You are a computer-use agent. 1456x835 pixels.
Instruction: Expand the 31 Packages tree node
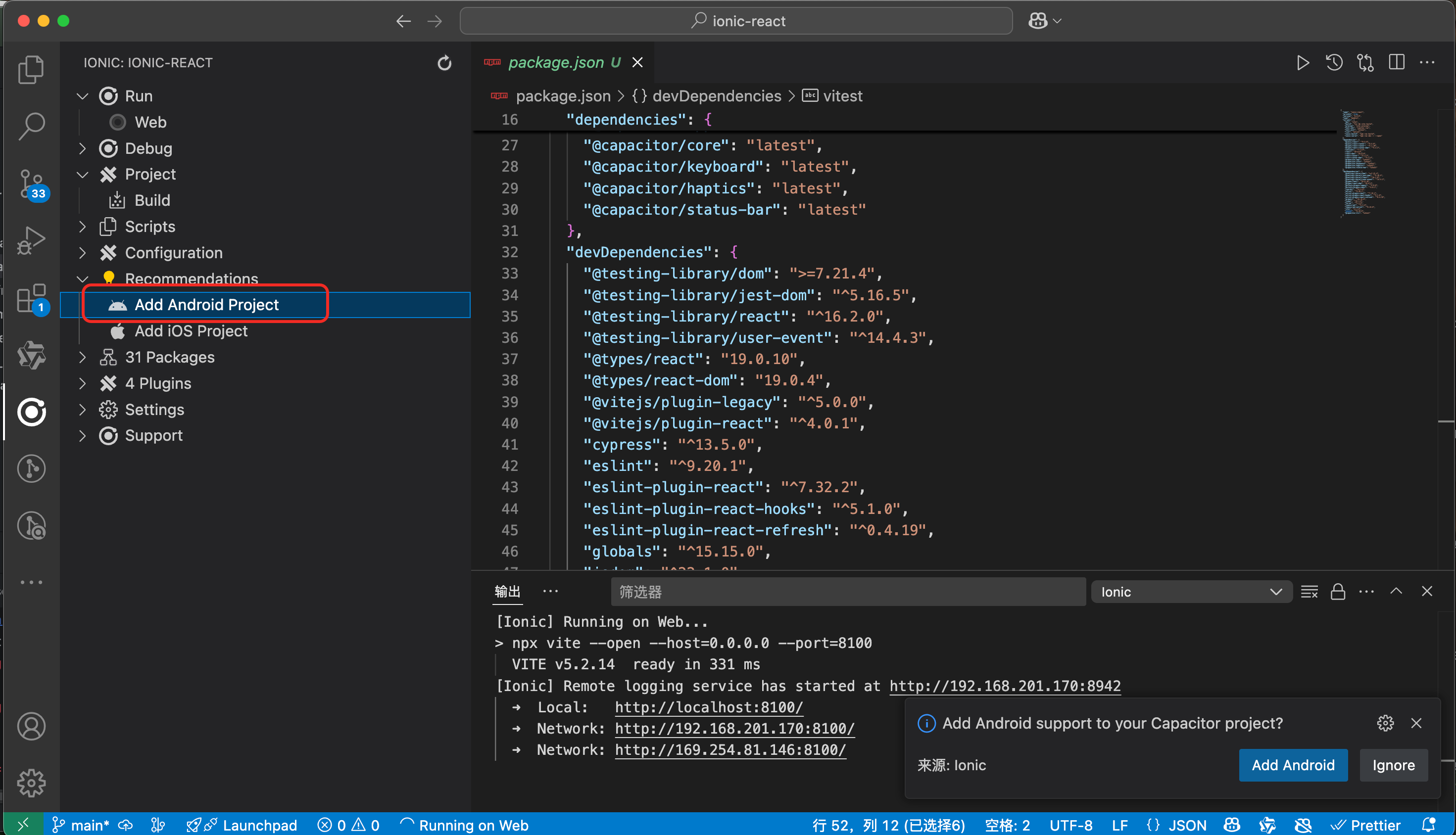point(83,357)
